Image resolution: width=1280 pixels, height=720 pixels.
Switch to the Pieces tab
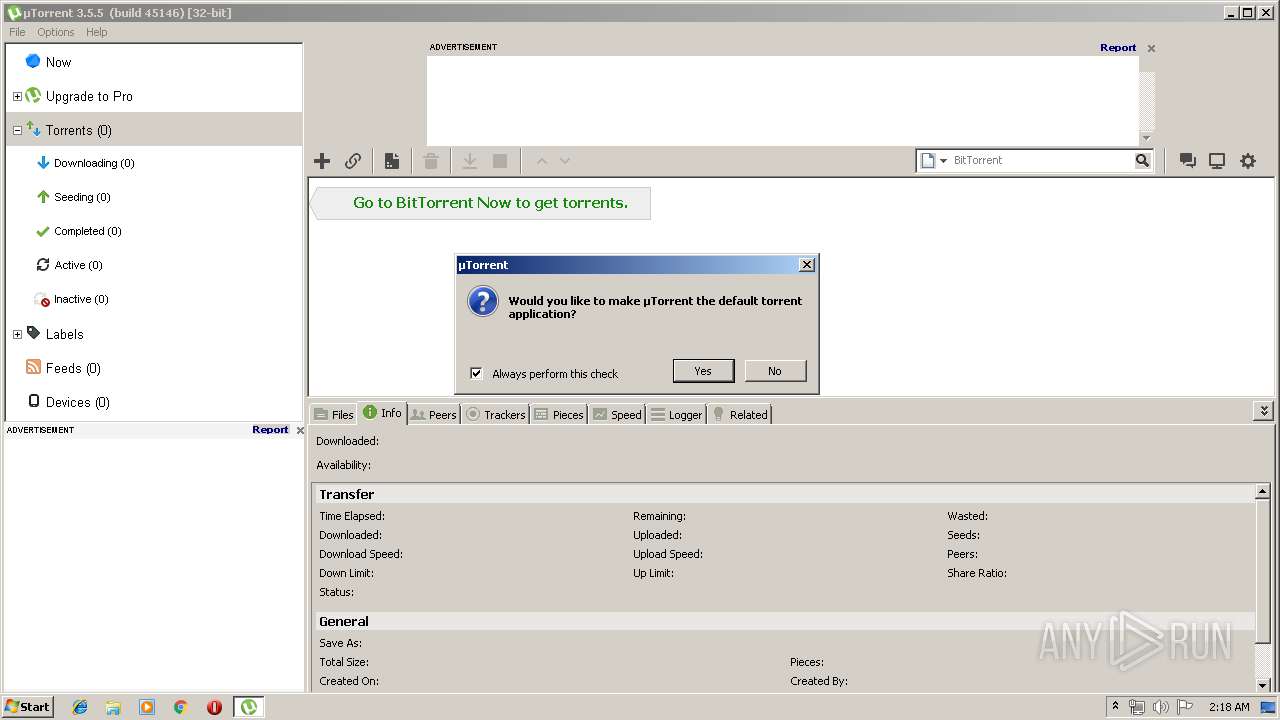pos(559,414)
